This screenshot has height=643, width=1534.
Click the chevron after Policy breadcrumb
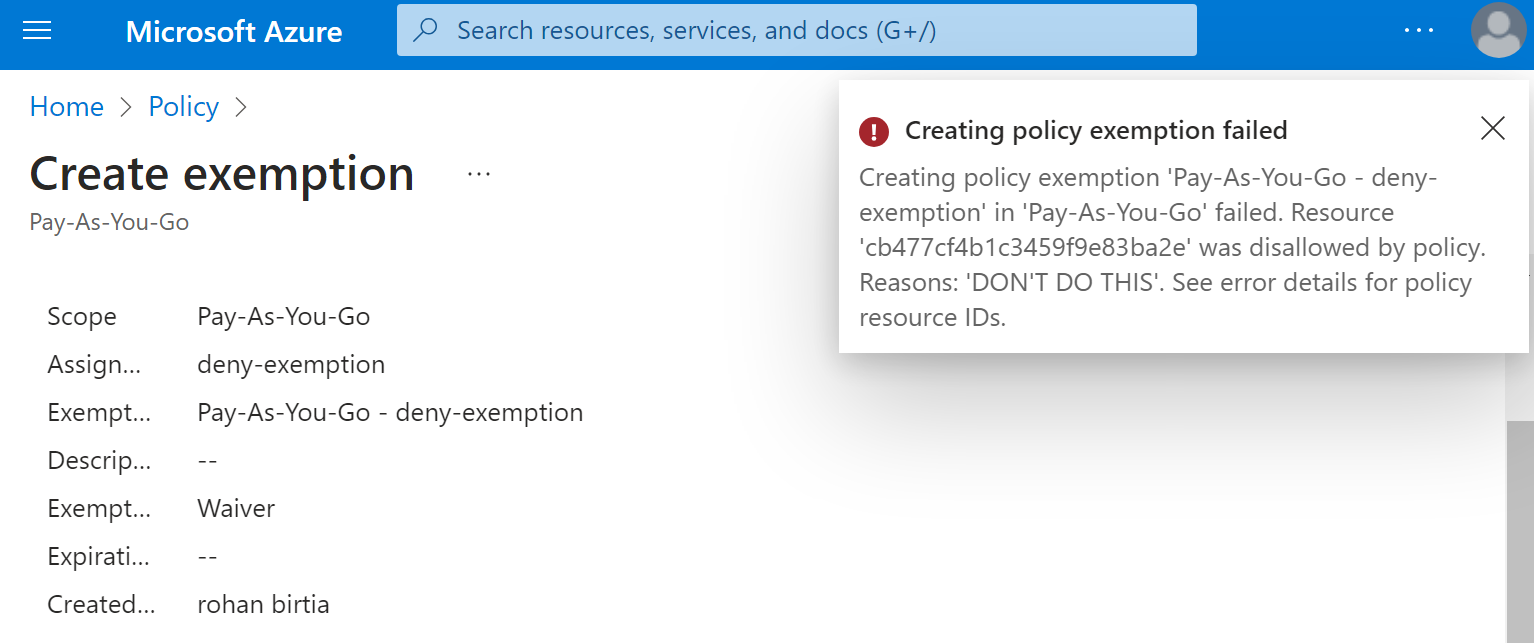(241, 107)
